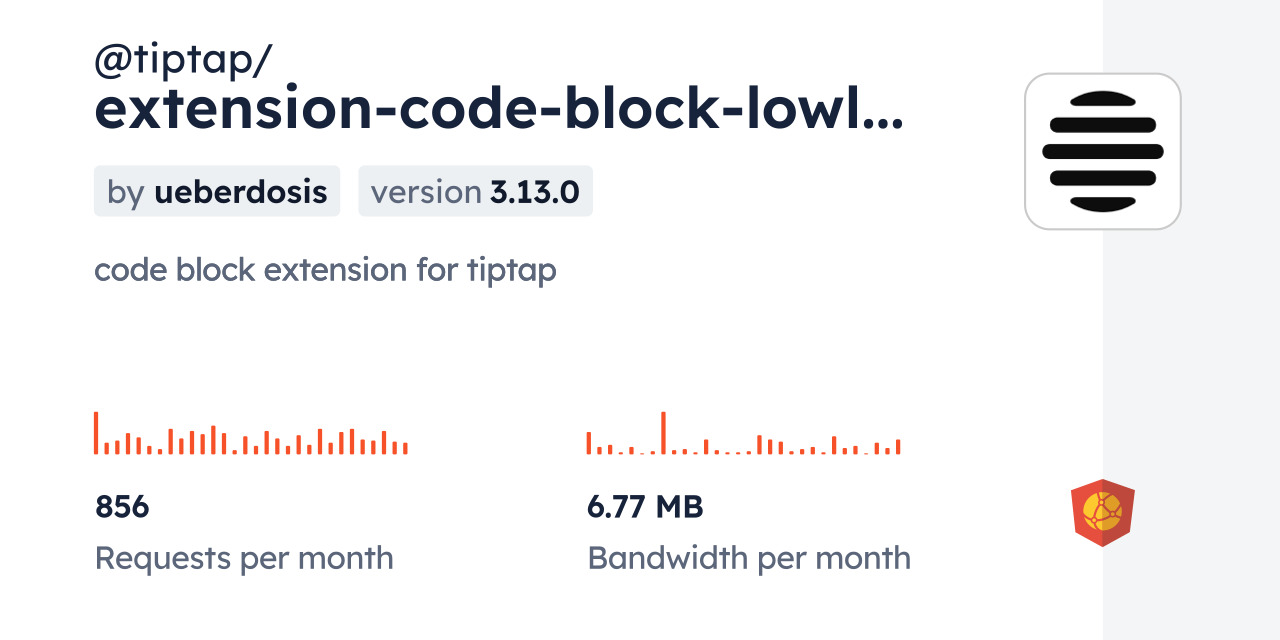Click the "version 3.13.0" badge

click(x=475, y=191)
